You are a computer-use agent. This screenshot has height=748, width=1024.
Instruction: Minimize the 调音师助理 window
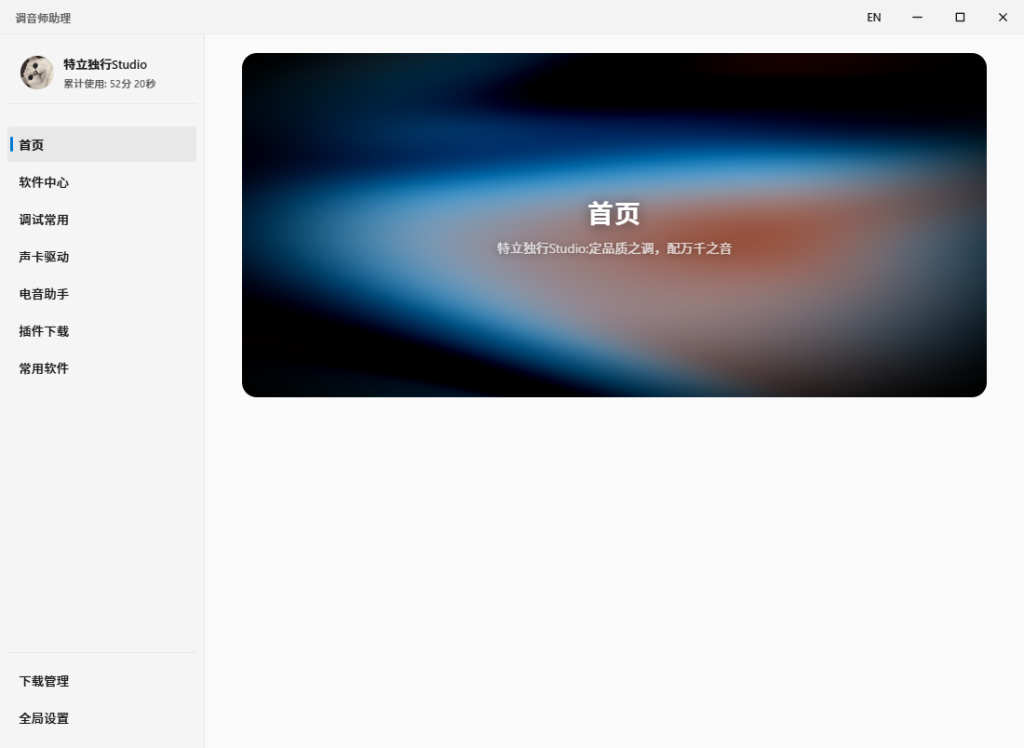[917, 17]
